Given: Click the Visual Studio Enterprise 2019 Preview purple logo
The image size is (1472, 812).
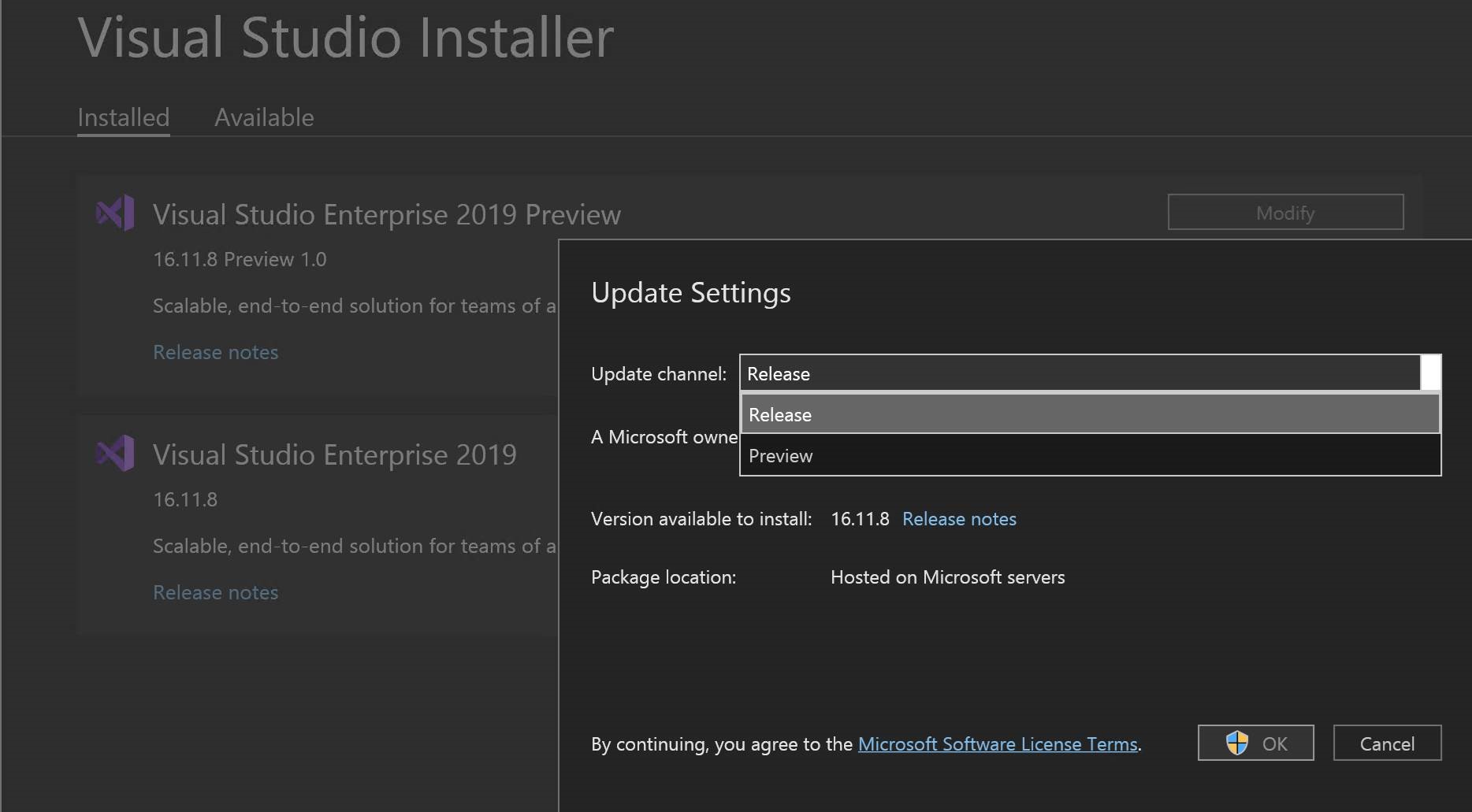Looking at the screenshot, I should [114, 213].
